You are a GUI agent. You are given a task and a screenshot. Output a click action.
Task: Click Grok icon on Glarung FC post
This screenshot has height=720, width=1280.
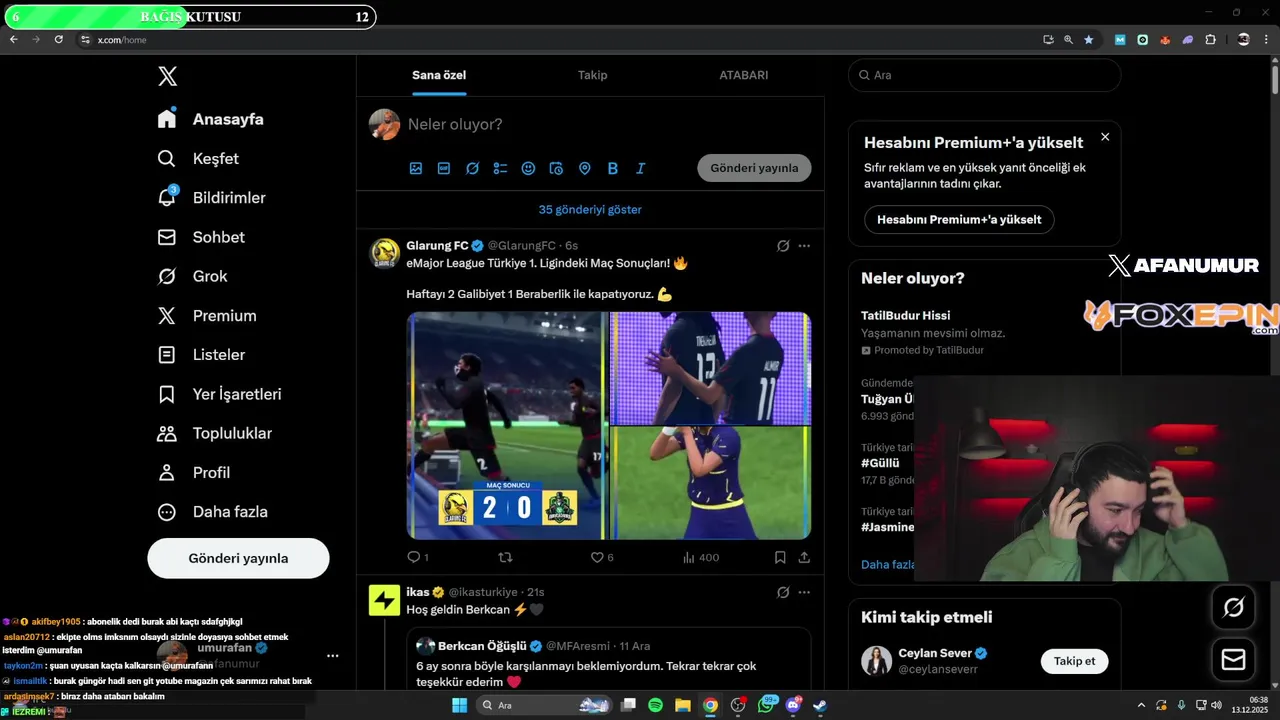click(x=783, y=245)
